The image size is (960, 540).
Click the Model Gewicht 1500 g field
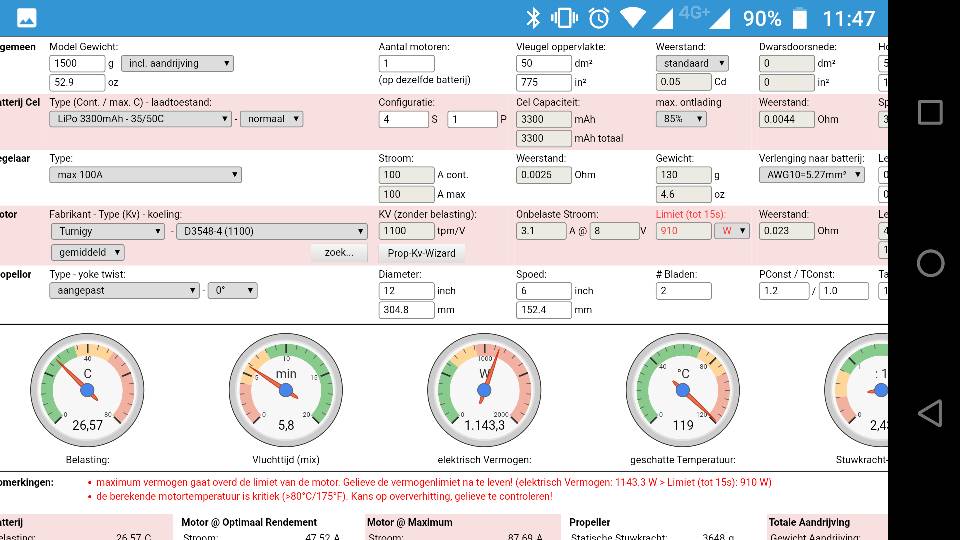tap(77, 63)
